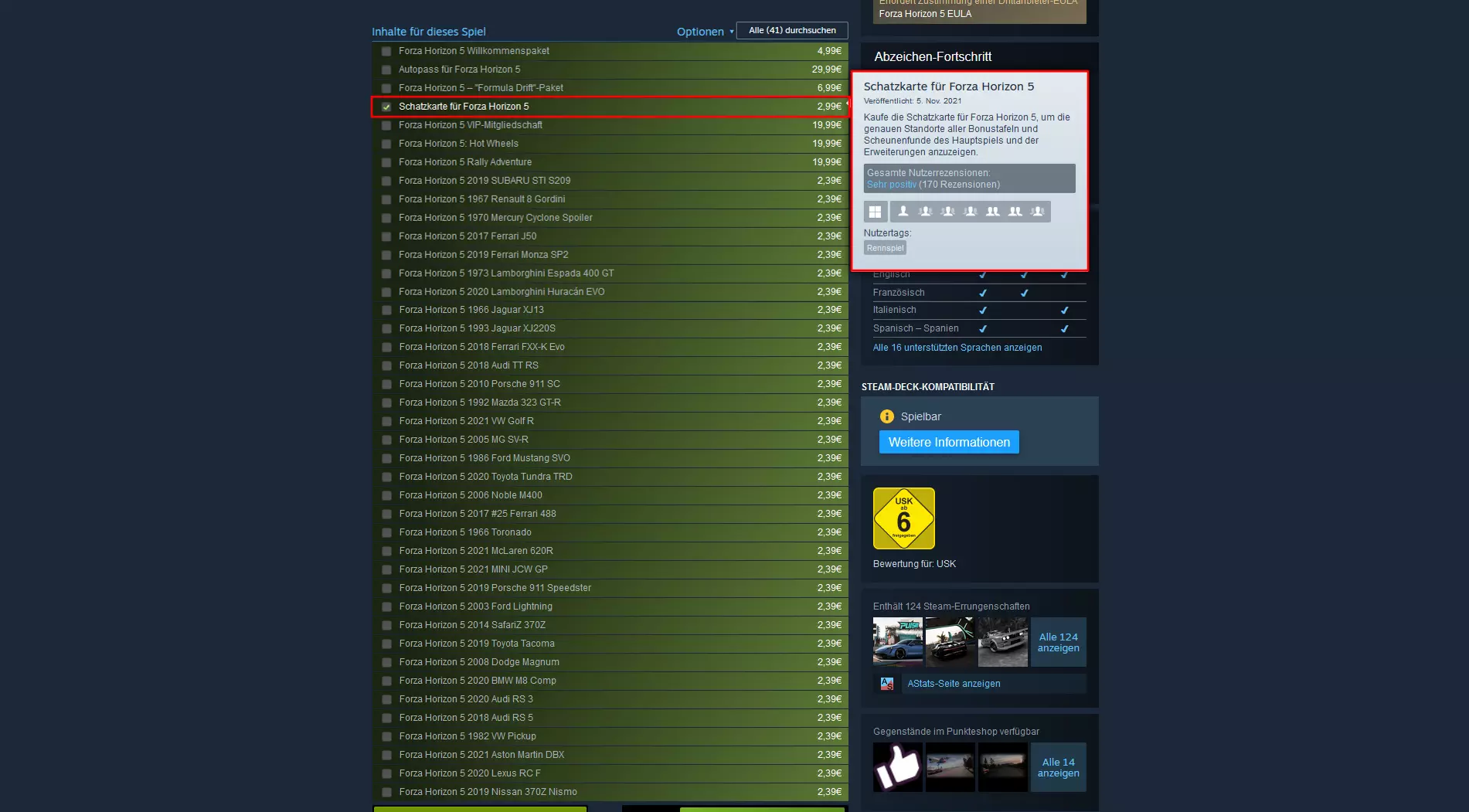Open 2020 Toyota Tundra TRD entry
This screenshot has height=812, width=1469.
610,477
